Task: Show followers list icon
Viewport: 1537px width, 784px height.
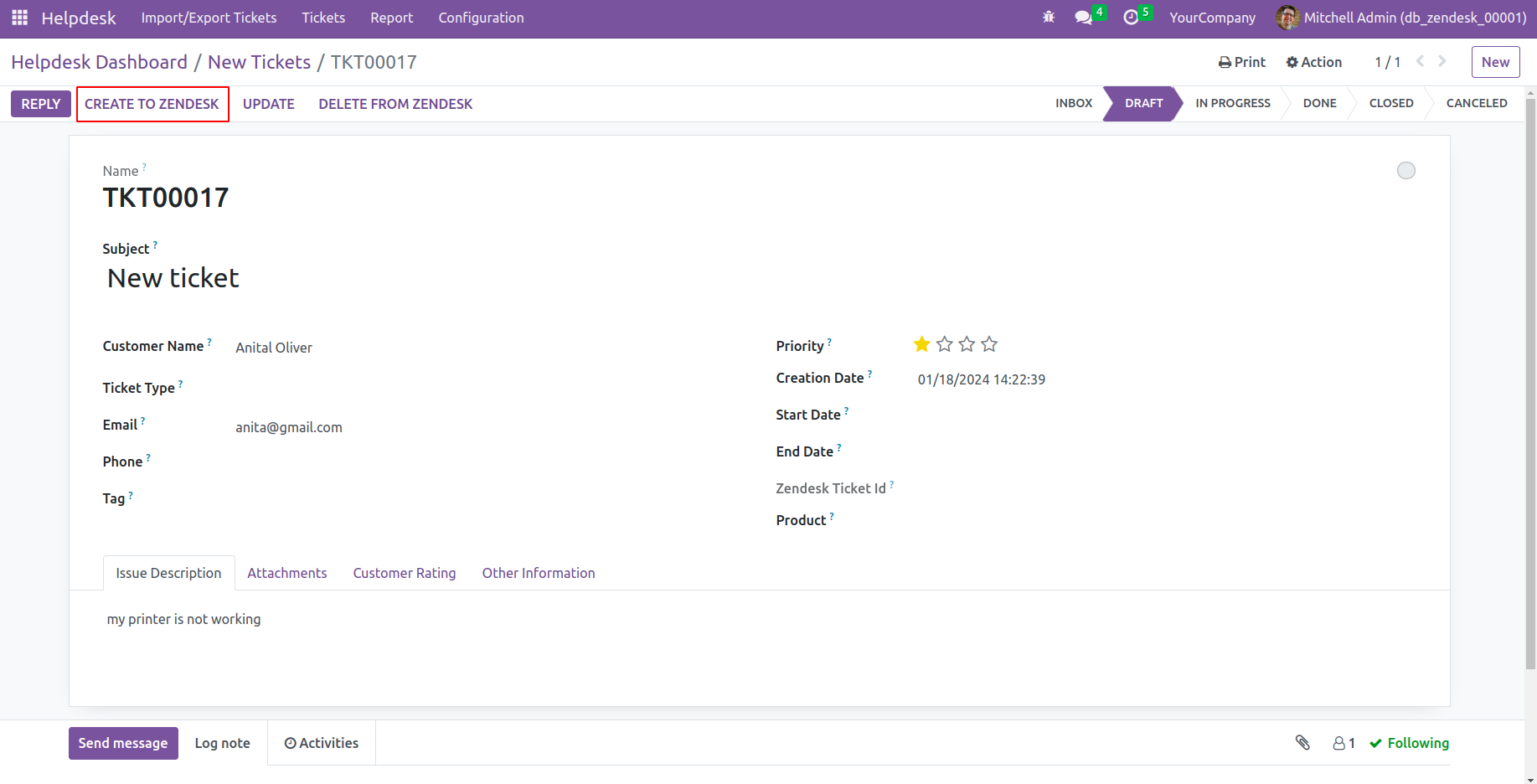Action: point(1344,743)
